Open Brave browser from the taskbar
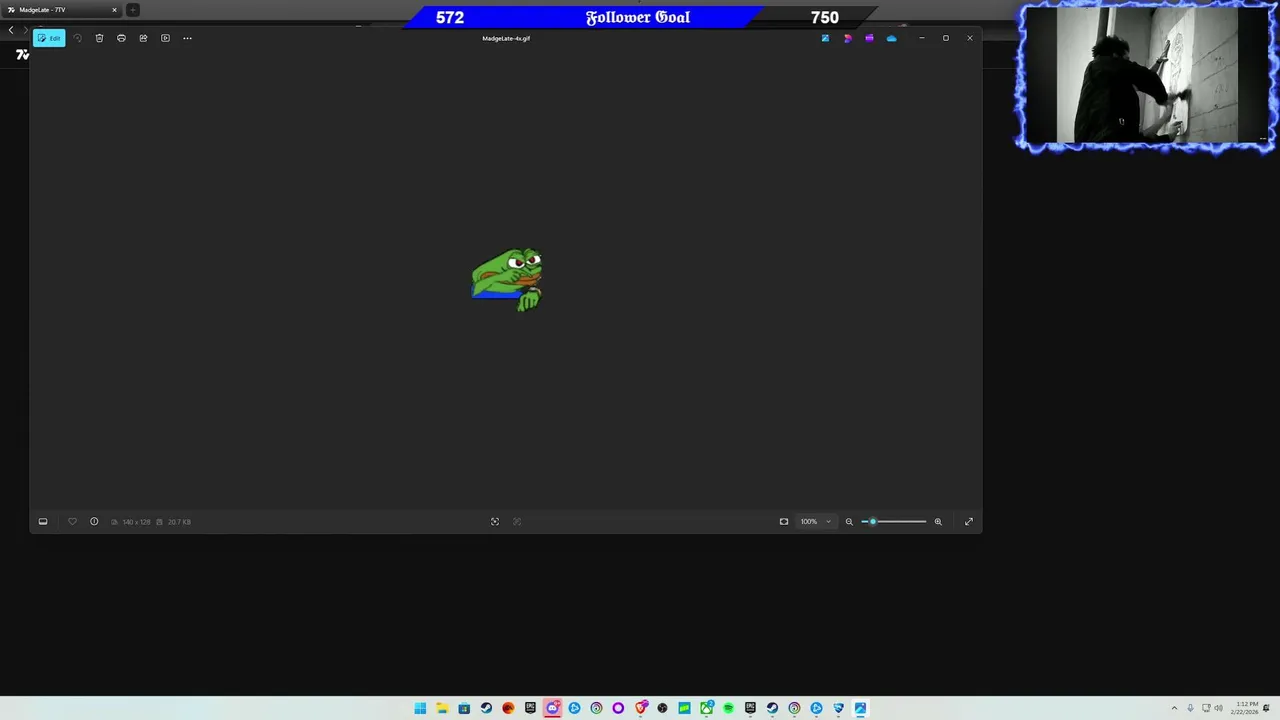This screenshot has height=720, width=1280. [640, 708]
